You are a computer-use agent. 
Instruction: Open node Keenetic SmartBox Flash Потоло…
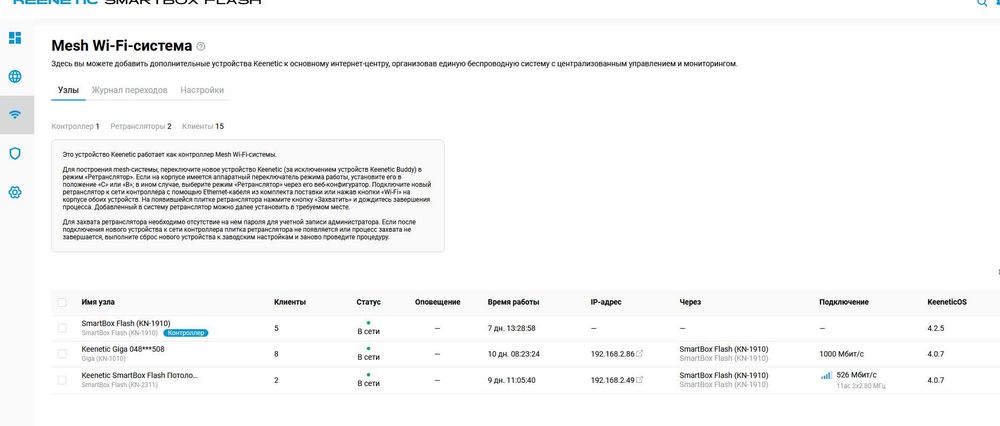(x=140, y=376)
